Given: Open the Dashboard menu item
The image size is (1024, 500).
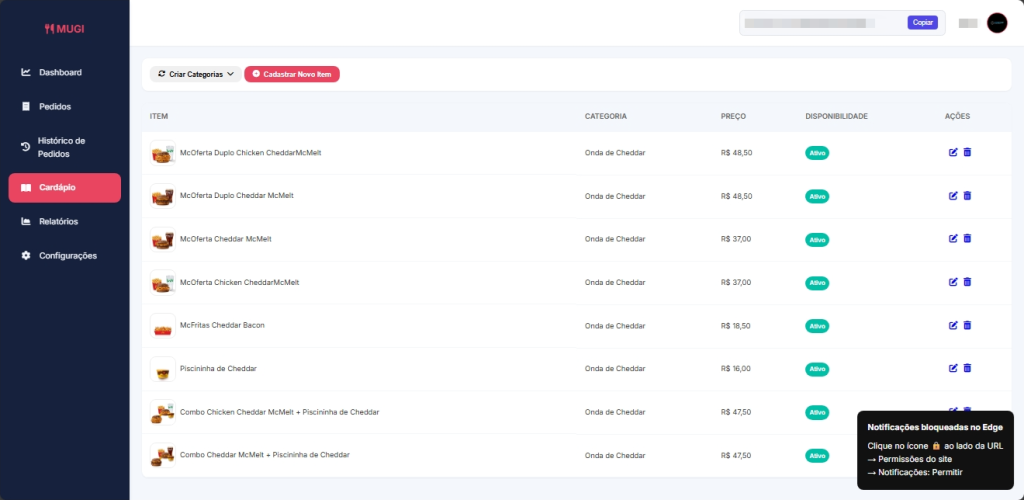Looking at the screenshot, I should [60, 72].
